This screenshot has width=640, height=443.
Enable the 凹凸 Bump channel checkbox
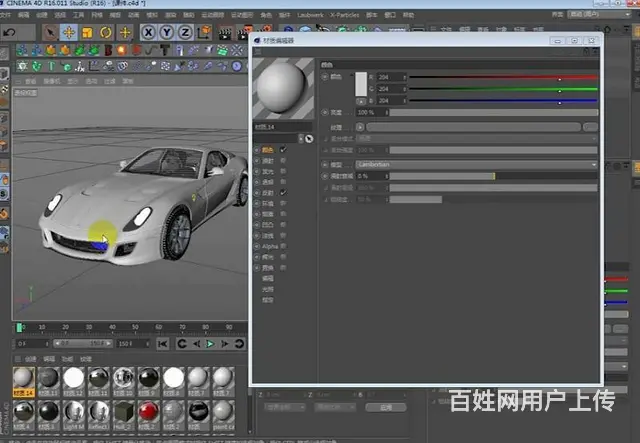pyautogui.click(x=283, y=225)
